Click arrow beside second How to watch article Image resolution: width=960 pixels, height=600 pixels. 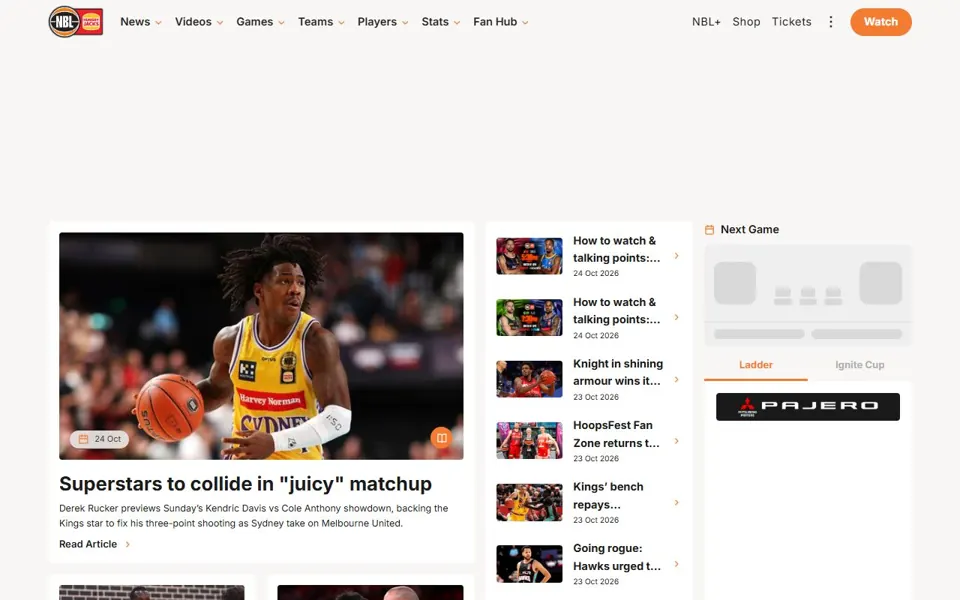click(677, 317)
